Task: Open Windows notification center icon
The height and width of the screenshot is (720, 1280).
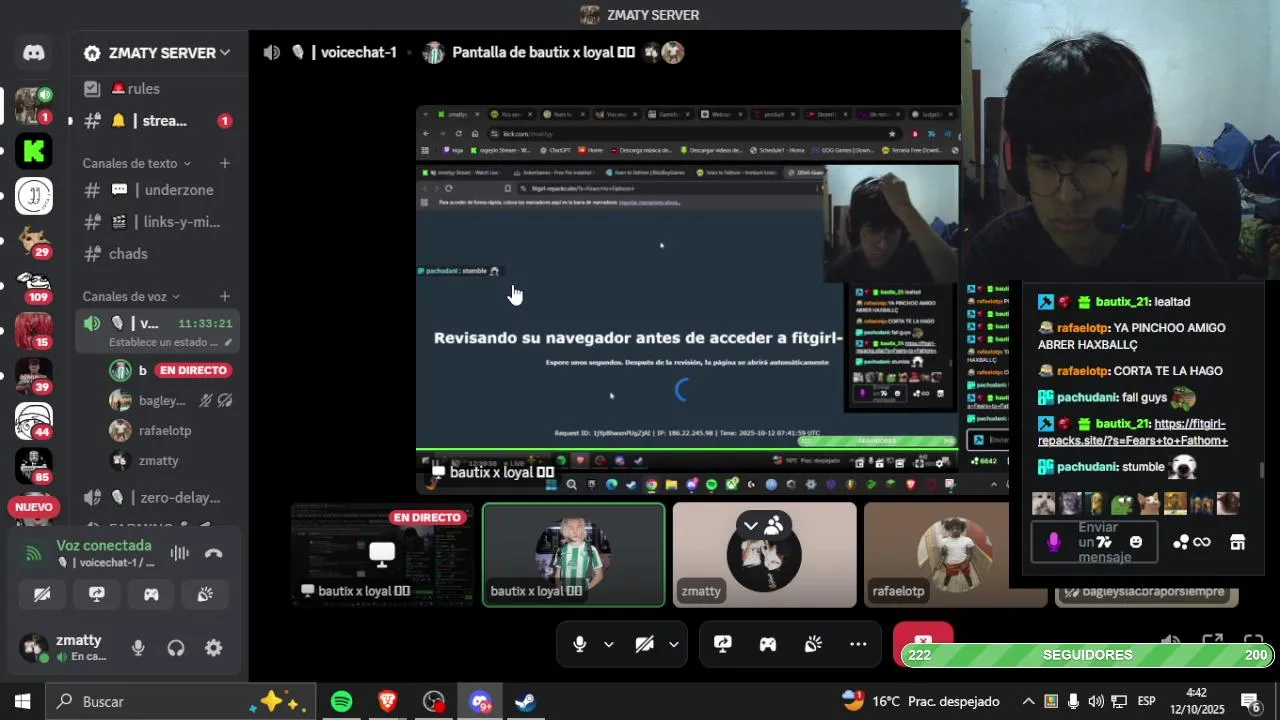Action: point(1250,702)
